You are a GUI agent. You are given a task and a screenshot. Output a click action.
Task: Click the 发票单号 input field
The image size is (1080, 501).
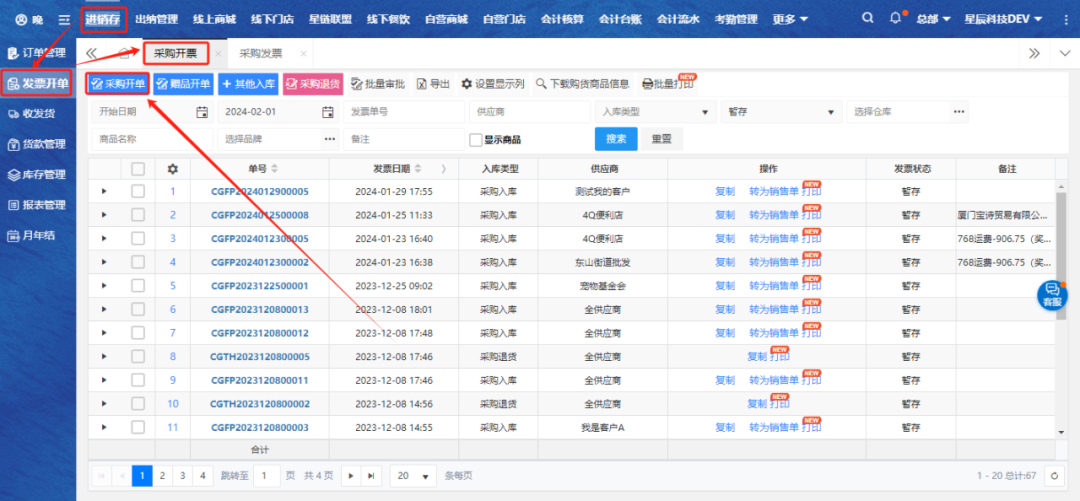point(405,112)
